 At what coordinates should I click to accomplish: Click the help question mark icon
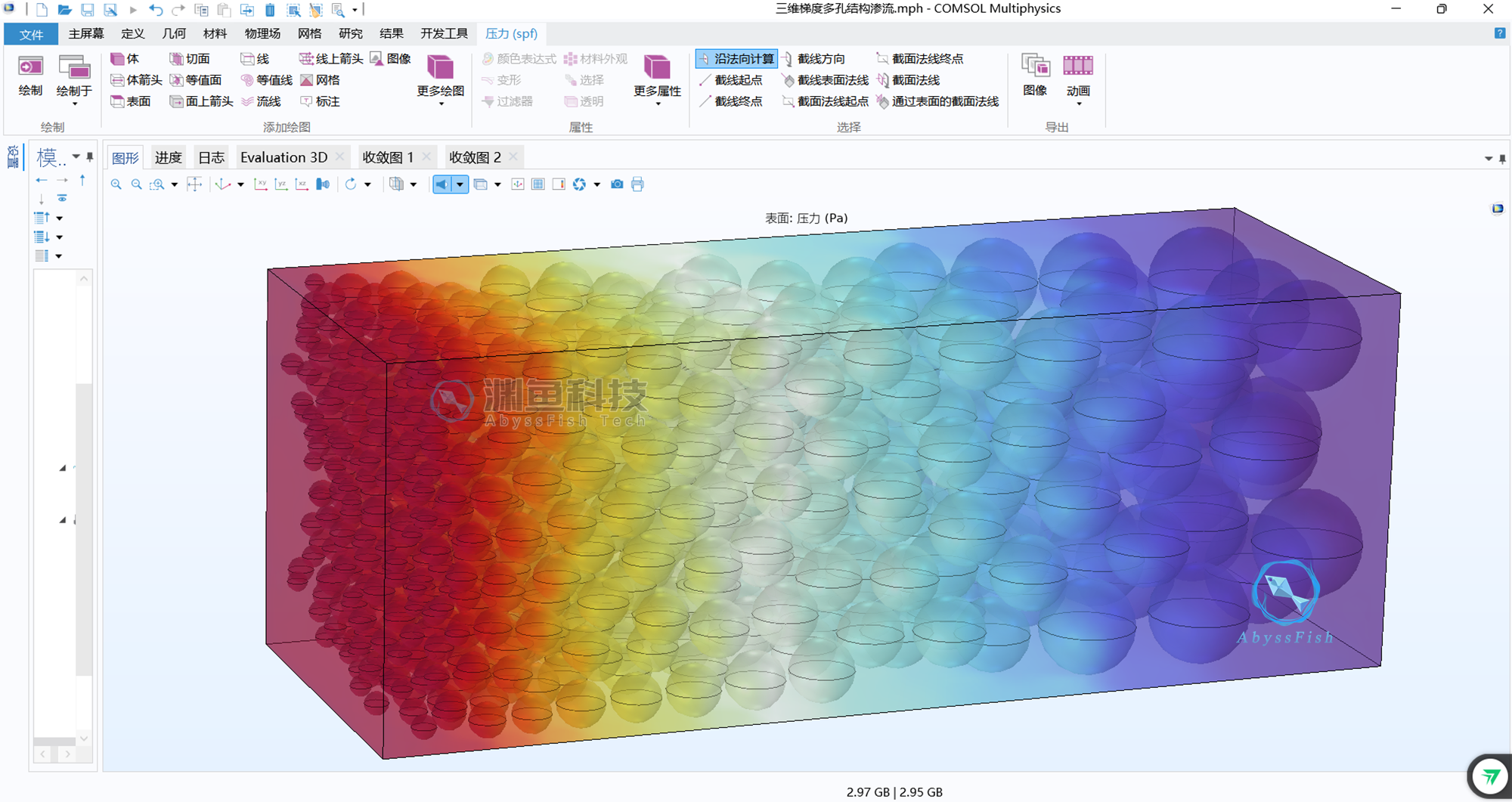1499,33
